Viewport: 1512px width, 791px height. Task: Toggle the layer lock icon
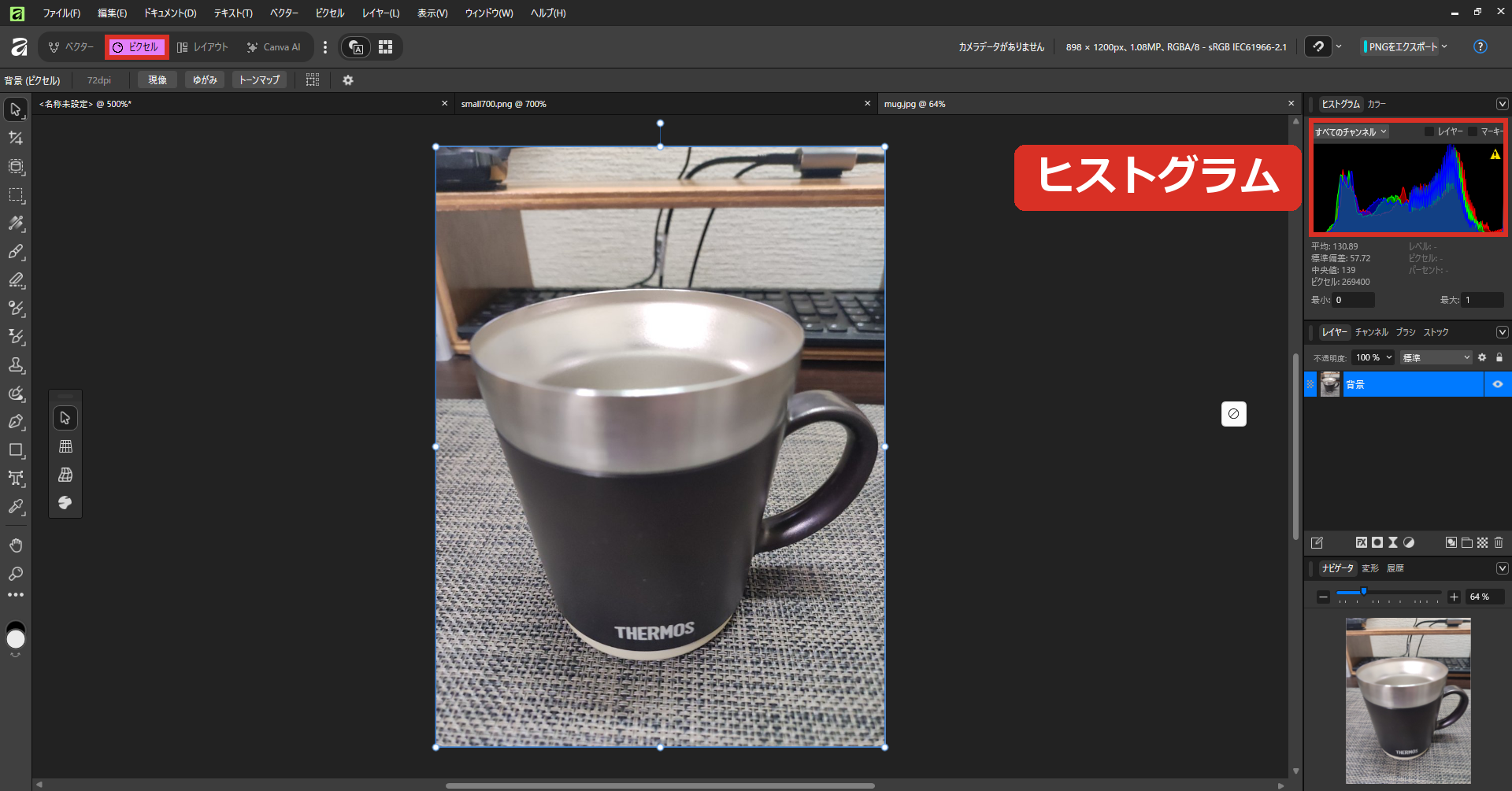click(x=1499, y=357)
